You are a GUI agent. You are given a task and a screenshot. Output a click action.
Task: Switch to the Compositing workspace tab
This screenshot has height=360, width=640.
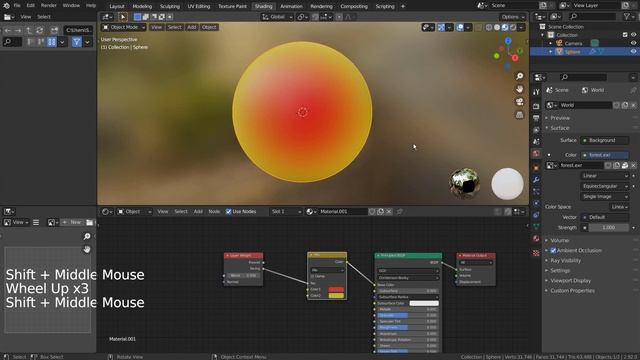click(x=354, y=6)
